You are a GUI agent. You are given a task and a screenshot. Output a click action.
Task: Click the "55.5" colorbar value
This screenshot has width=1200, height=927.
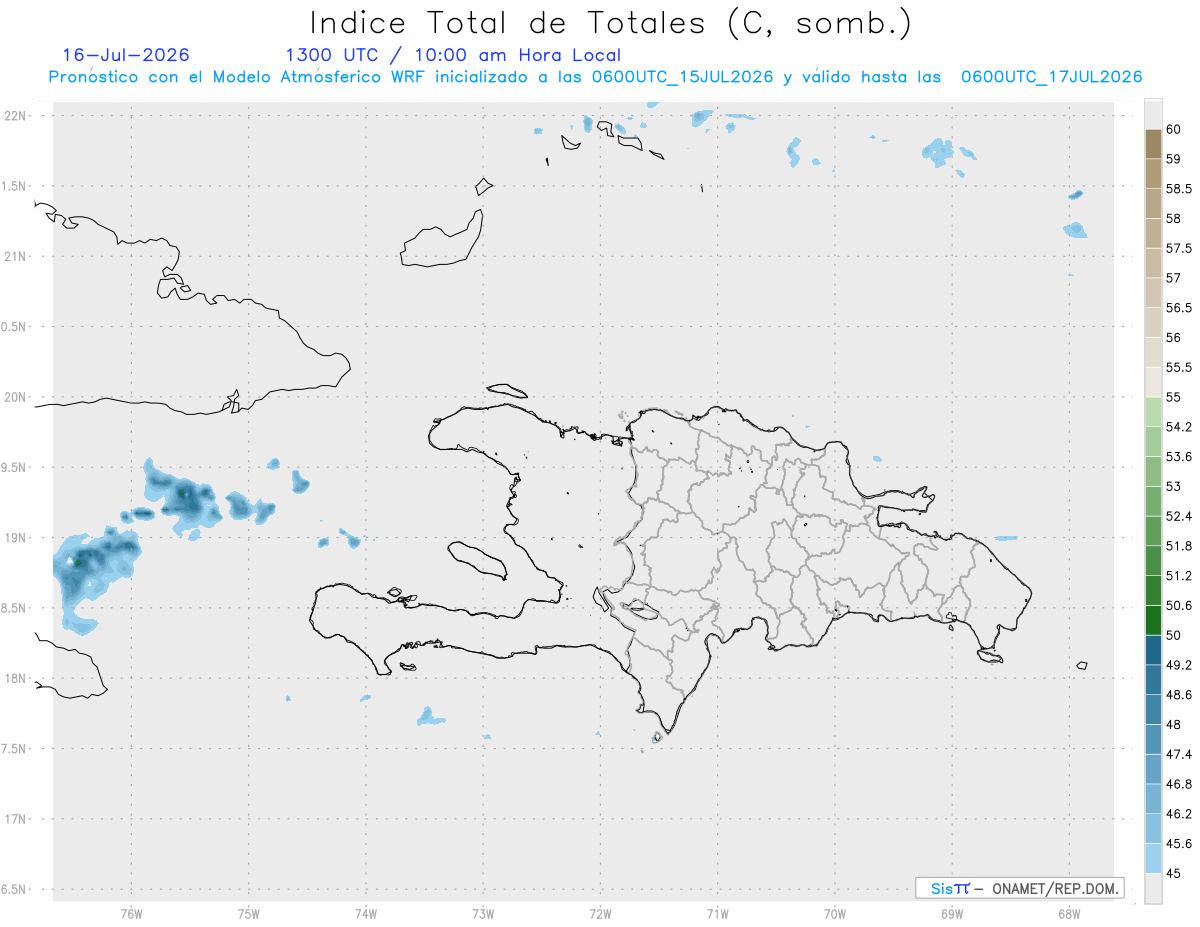1179,367
